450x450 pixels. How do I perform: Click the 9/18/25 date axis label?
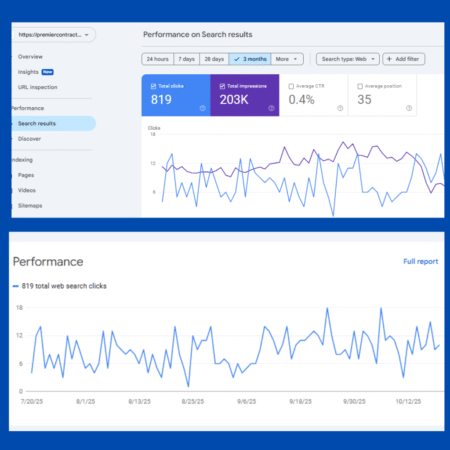[300, 401]
